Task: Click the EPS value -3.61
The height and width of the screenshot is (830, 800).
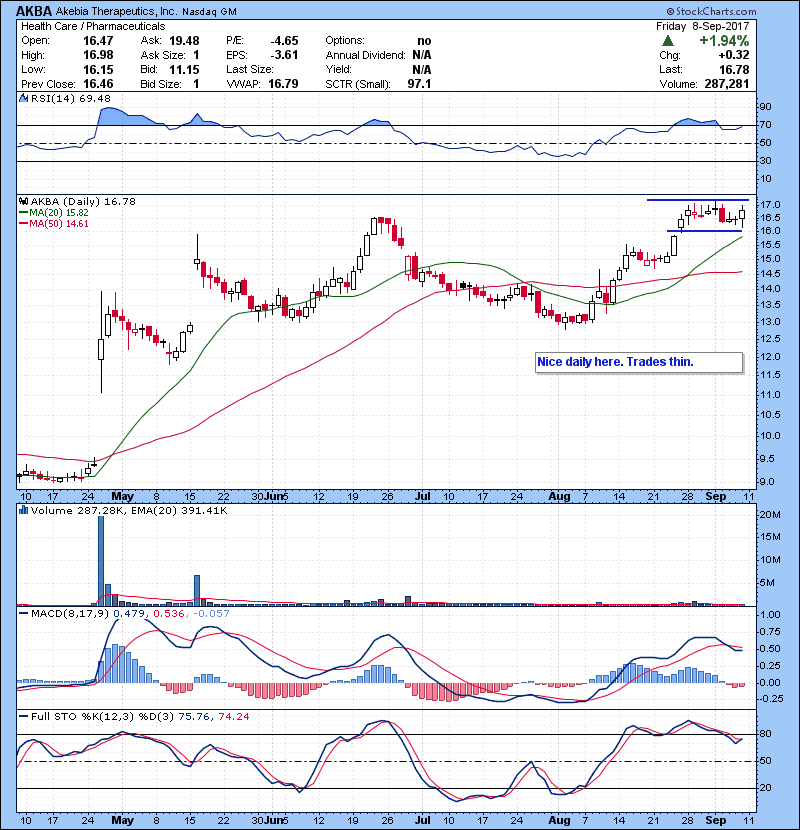Action: point(284,55)
